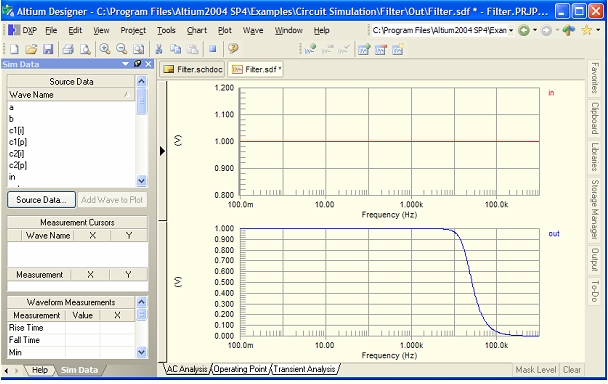
Task: Click the Source Data... button
Action: coord(41,200)
